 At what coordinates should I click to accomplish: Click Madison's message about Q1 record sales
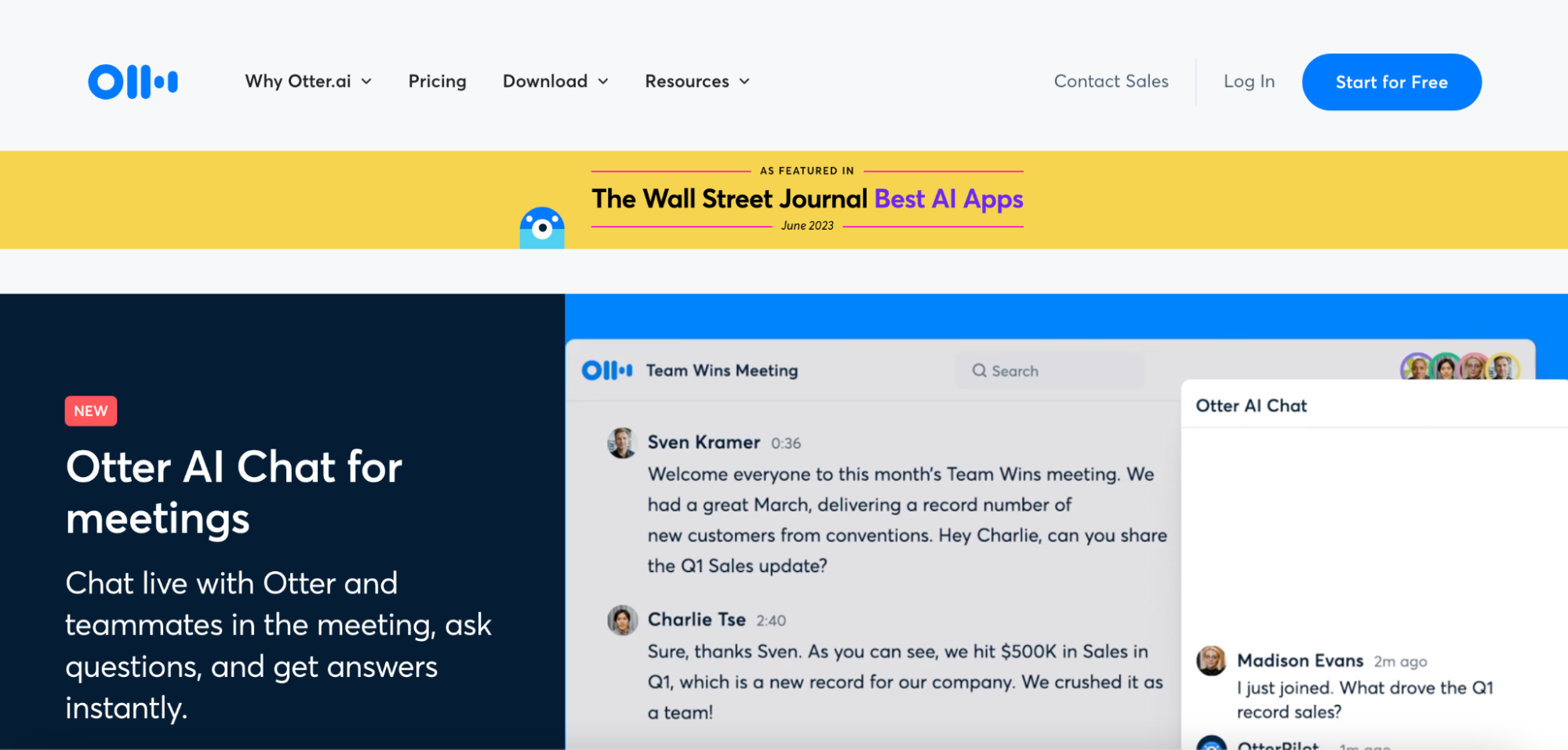pyautogui.click(x=1365, y=700)
